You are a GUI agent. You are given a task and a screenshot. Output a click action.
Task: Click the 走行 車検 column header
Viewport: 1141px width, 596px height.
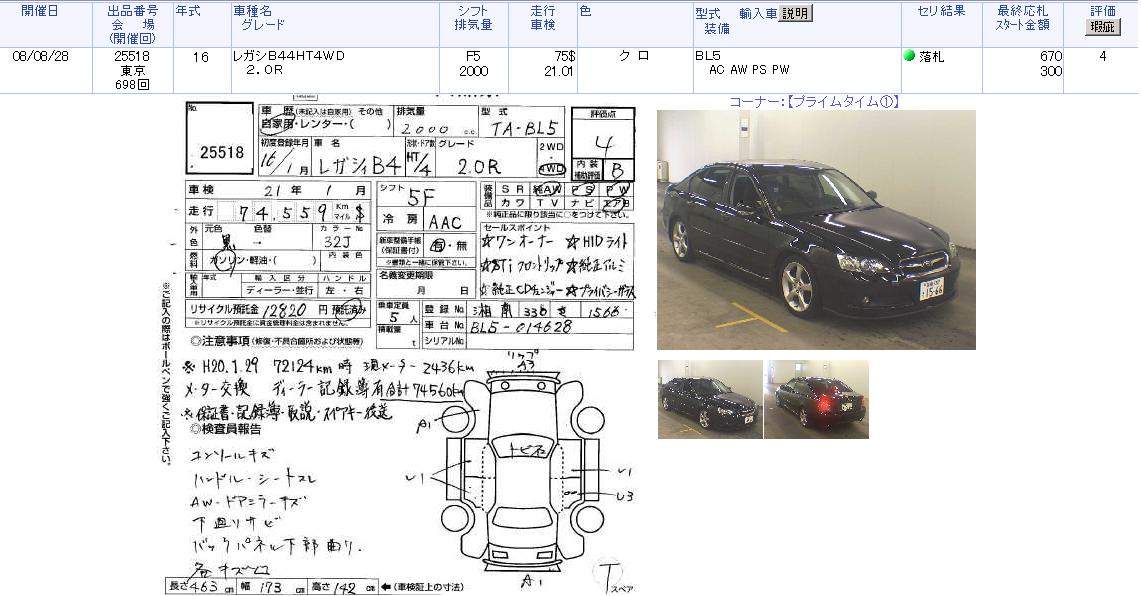(542, 18)
